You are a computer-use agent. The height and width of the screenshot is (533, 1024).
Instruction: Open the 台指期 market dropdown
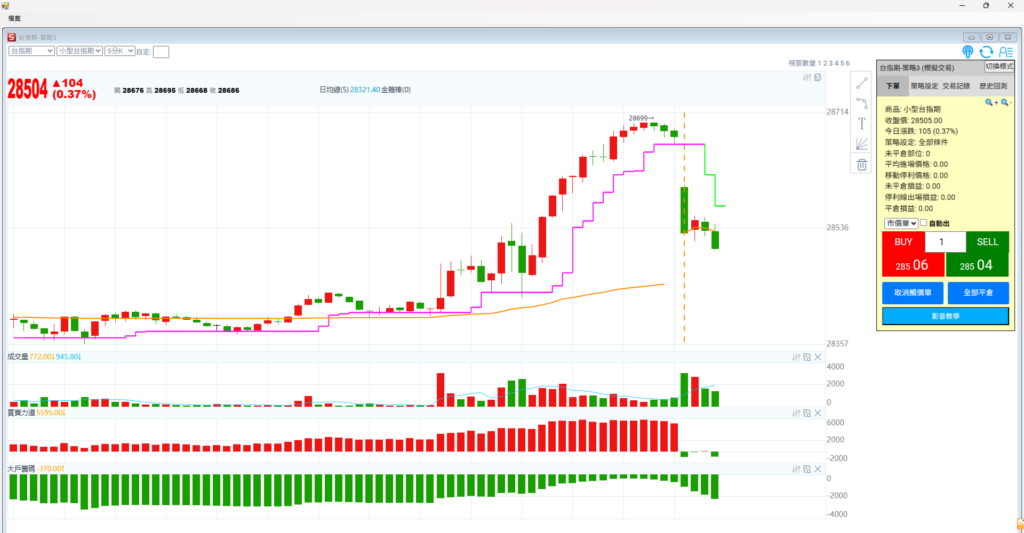pos(31,50)
